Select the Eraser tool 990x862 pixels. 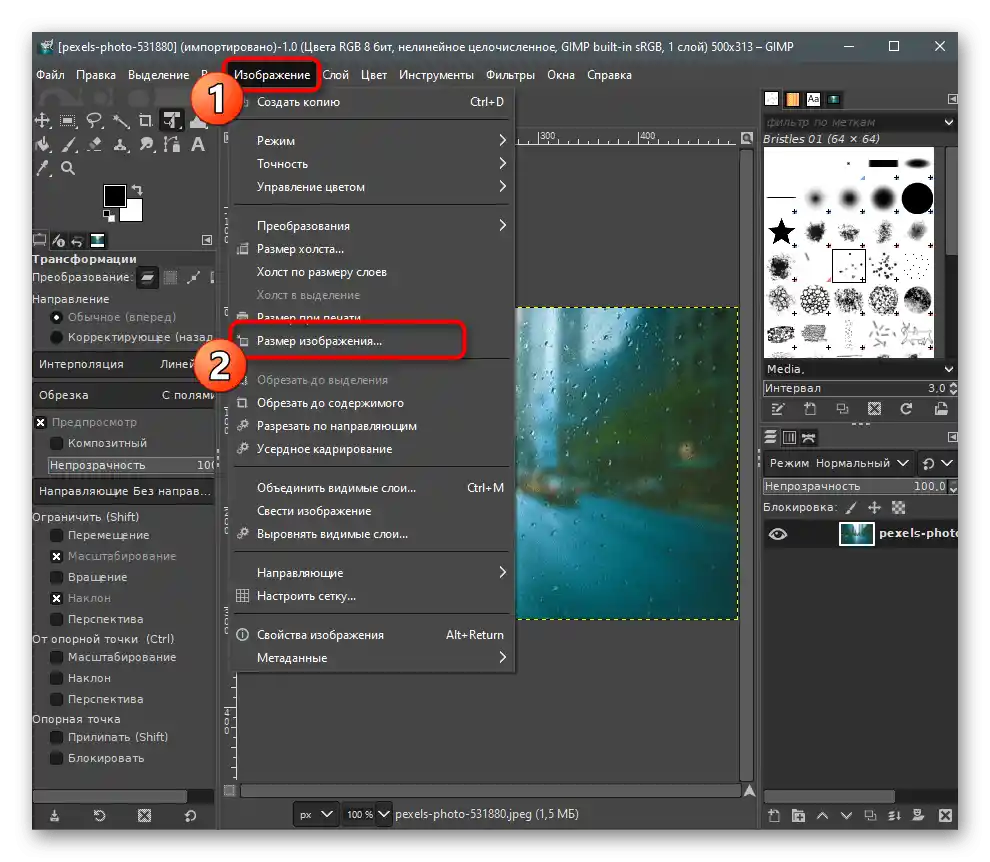[94, 145]
